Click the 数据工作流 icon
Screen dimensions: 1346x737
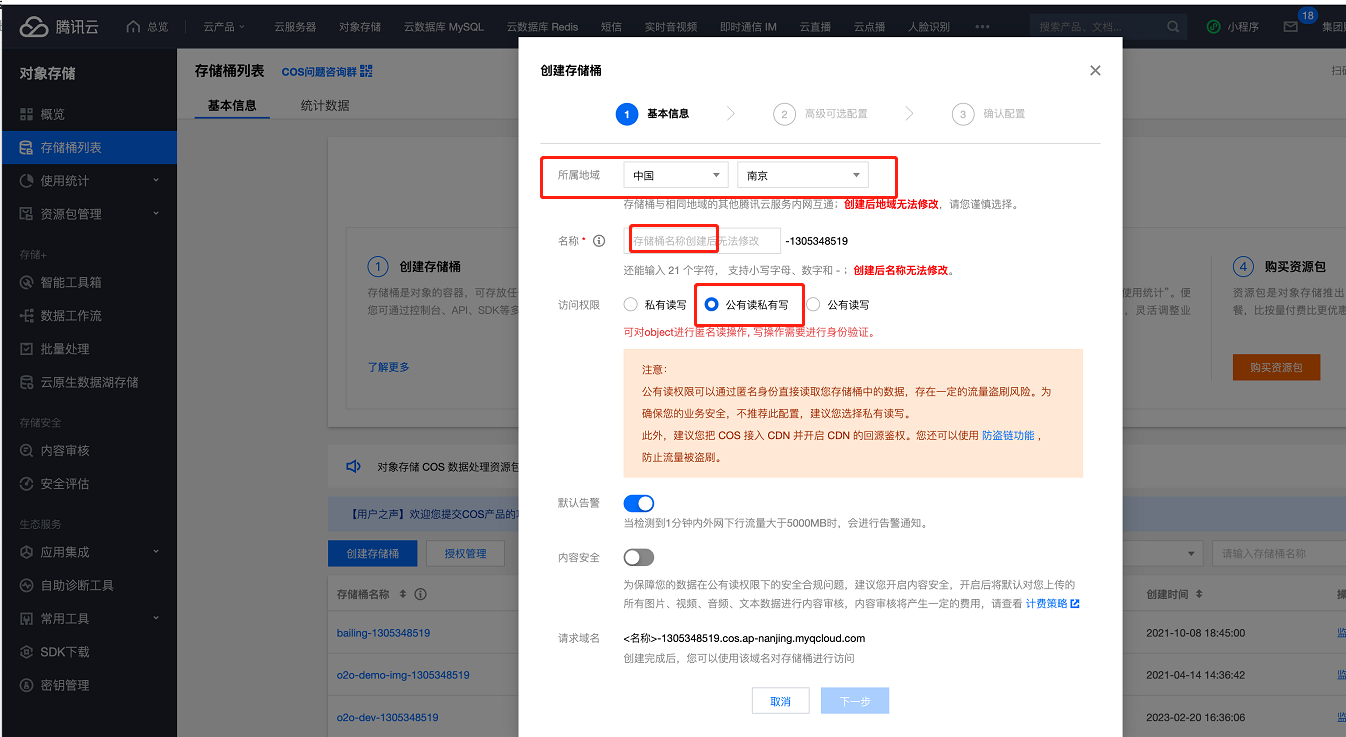coord(27,315)
